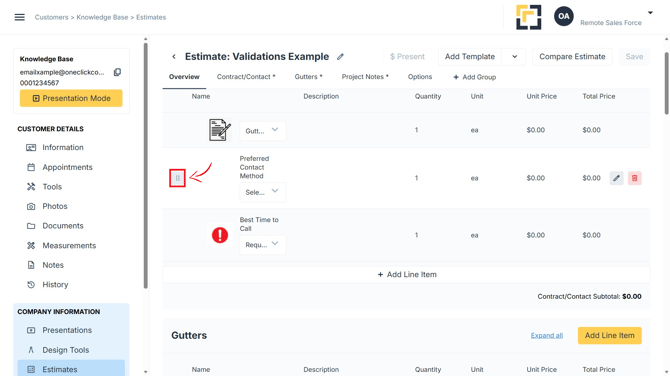Go back using the arrow left of Estimate title
The width and height of the screenshot is (670, 376).
point(174,56)
